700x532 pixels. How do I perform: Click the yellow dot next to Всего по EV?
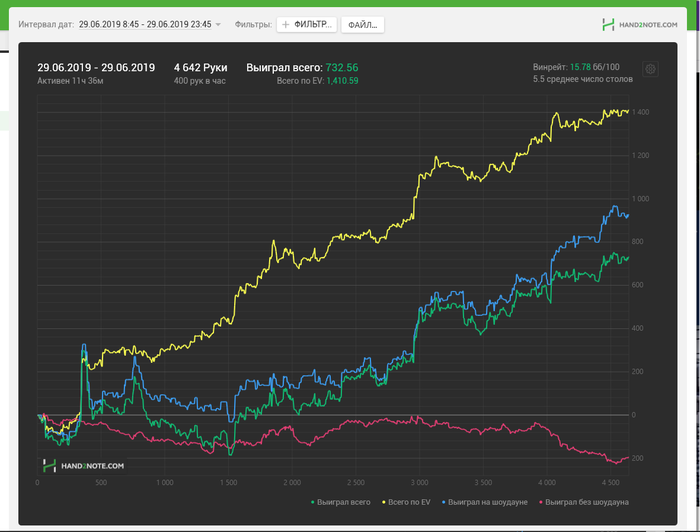(x=383, y=503)
